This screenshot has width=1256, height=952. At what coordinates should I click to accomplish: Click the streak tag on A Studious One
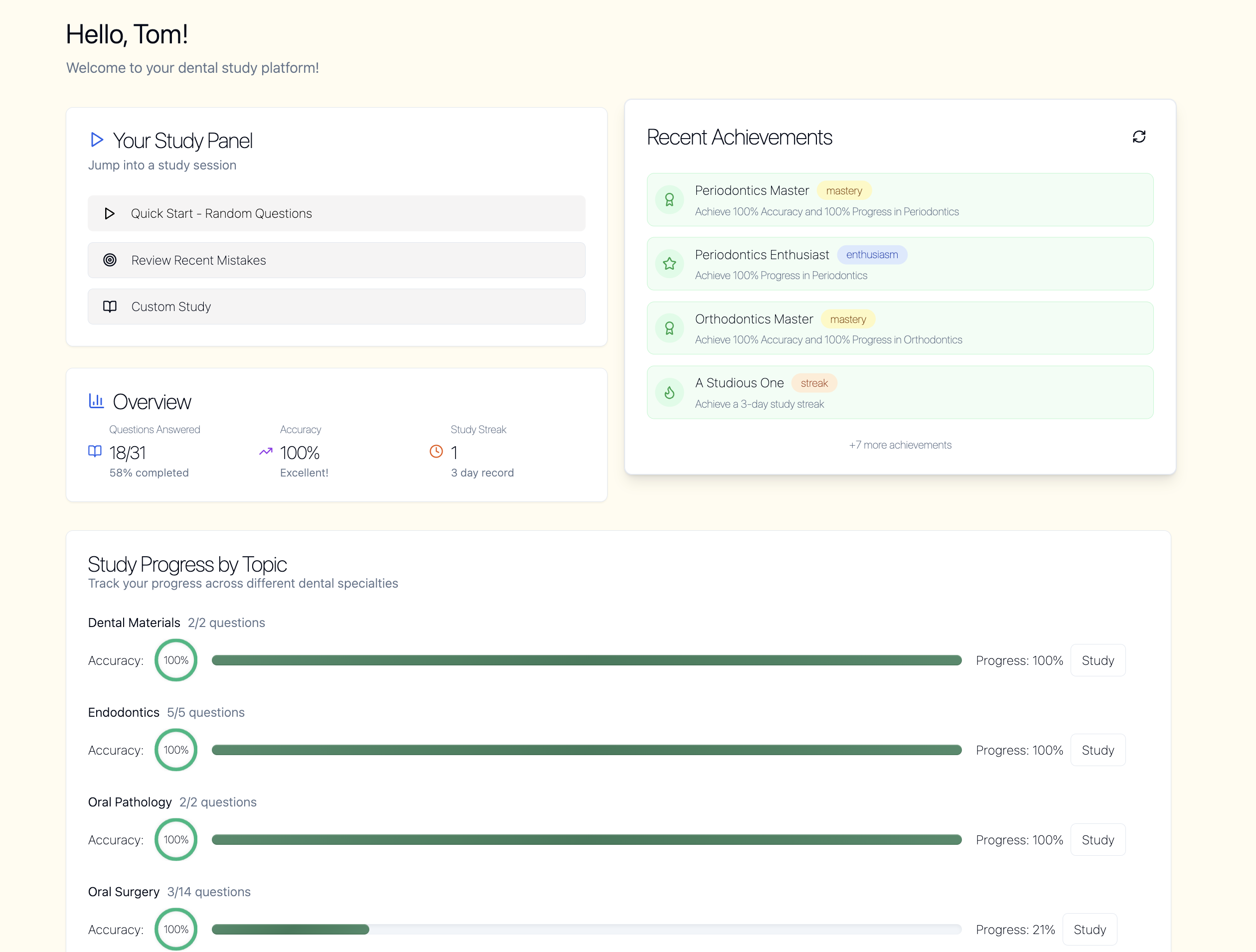pos(814,383)
